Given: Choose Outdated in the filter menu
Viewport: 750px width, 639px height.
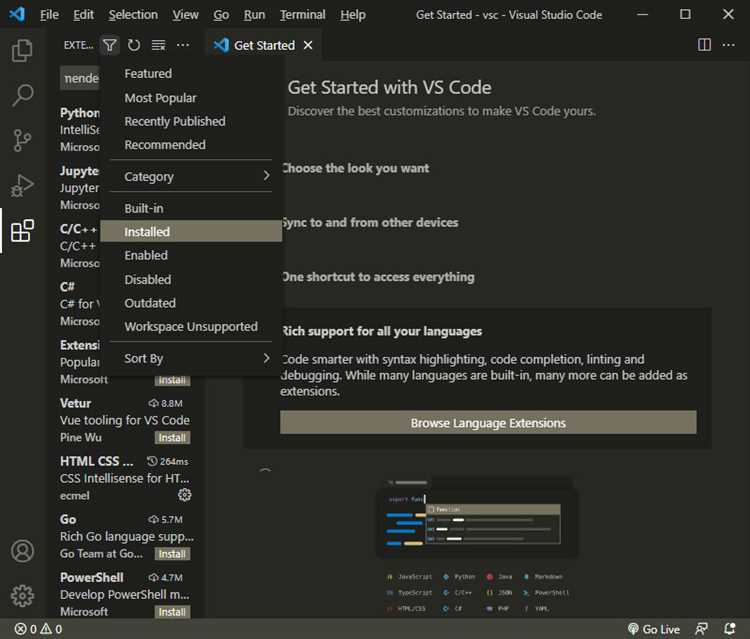Looking at the screenshot, I should tap(150, 303).
